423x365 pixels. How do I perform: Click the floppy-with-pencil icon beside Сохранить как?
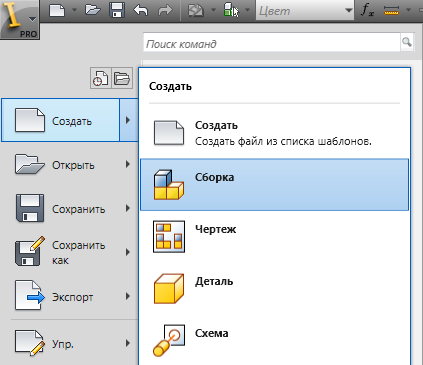30,251
